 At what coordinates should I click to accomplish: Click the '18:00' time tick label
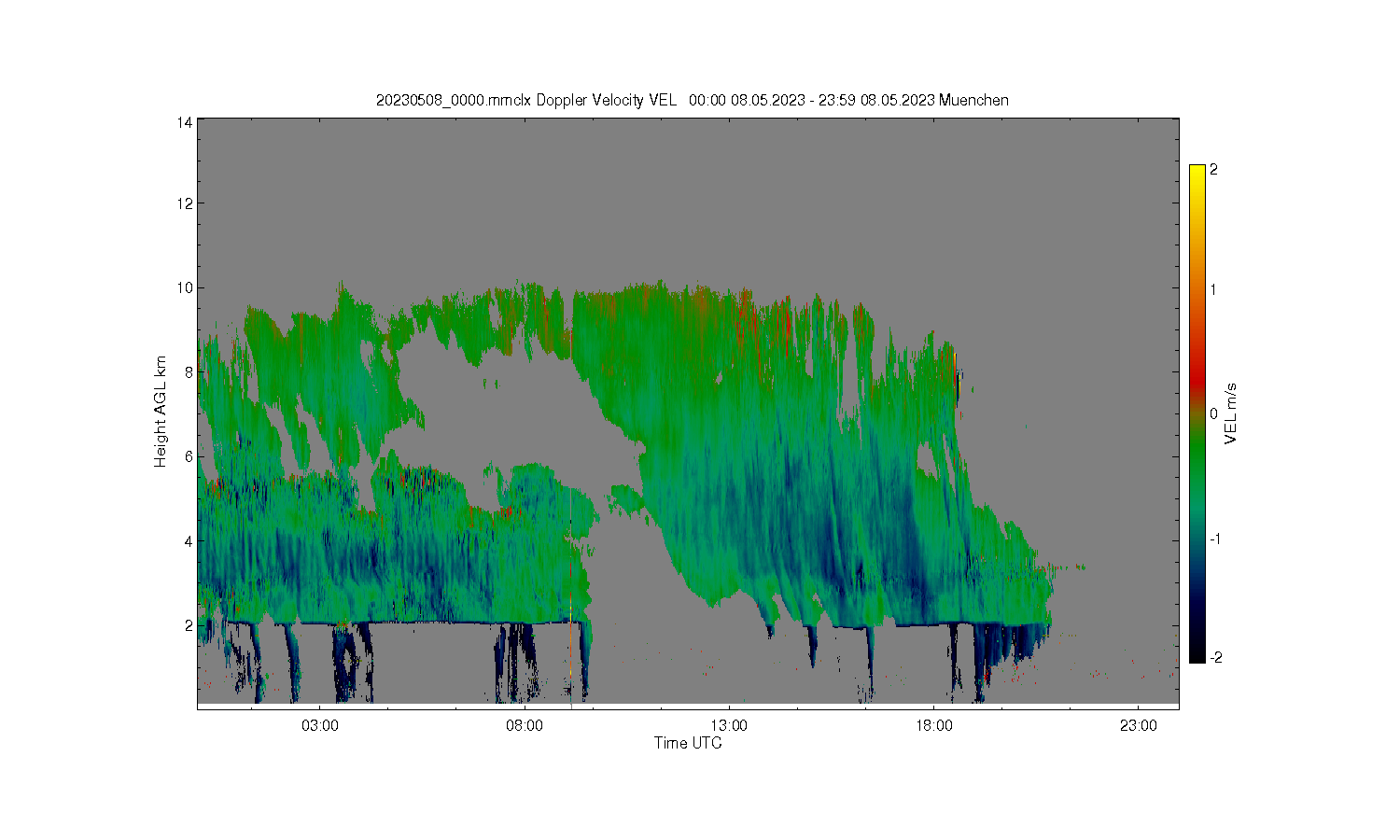coord(933,725)
